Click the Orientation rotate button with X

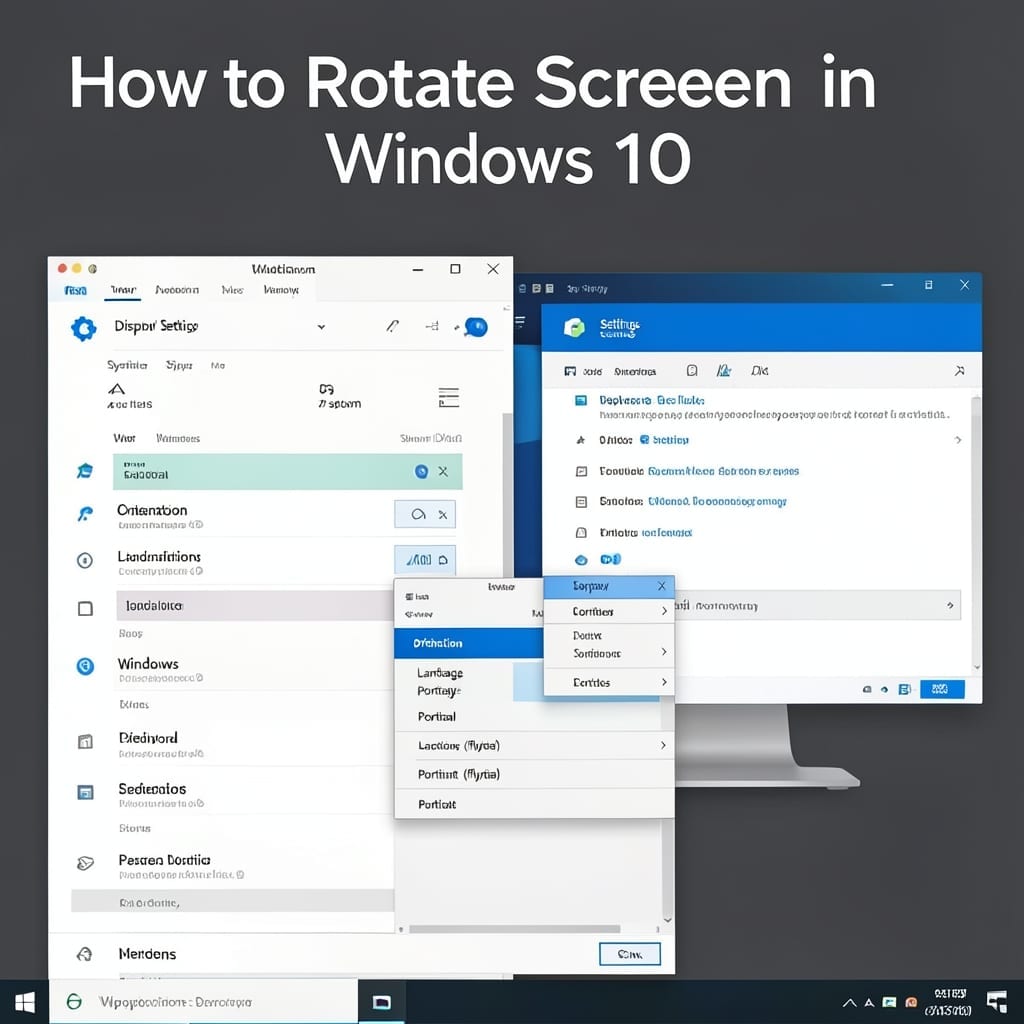(x=425, y=515)
